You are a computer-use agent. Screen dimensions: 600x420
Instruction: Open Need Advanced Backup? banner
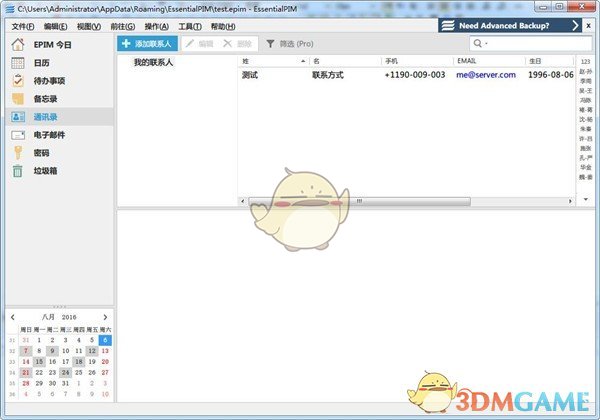[510, 26]
